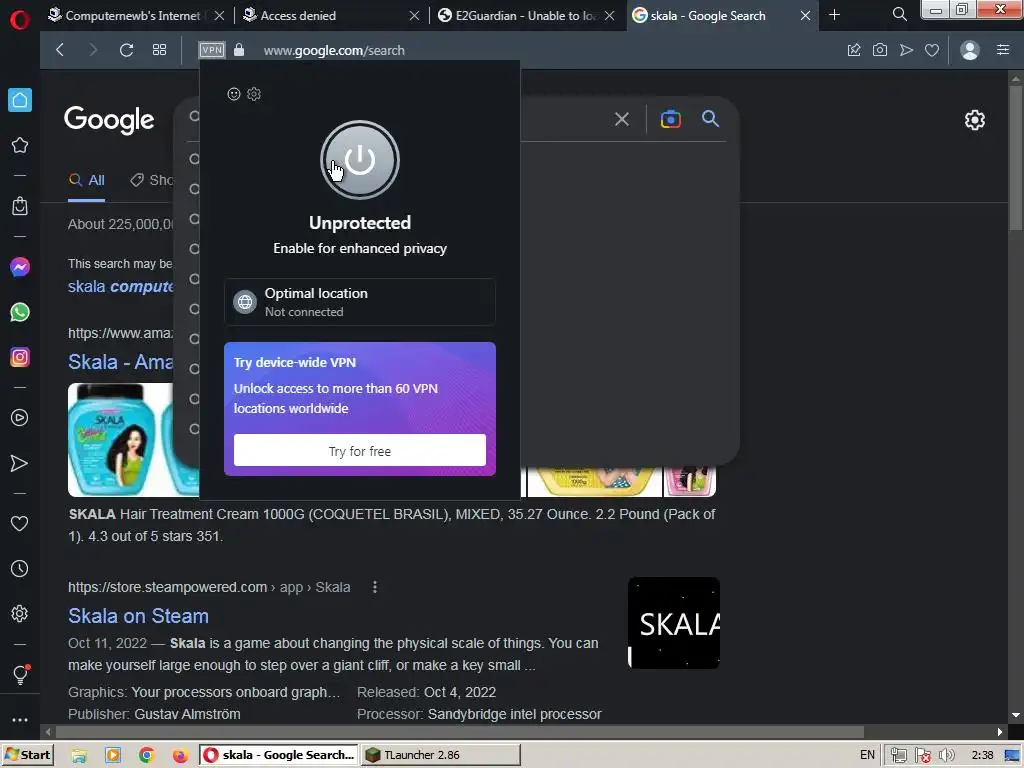Viewport: 1024px width, 768px height.
Task: Open Steam result three-dot options
Action: coord(375,587)
